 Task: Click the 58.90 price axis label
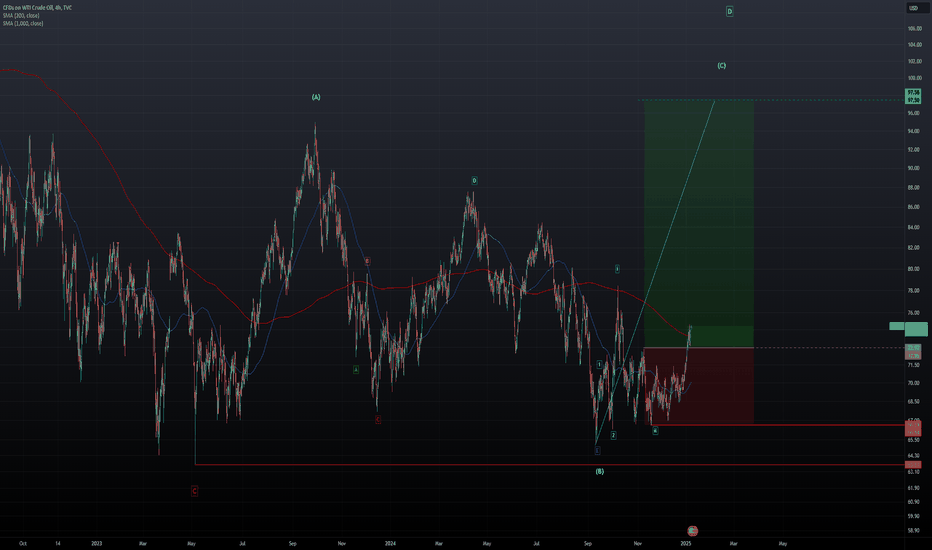[914, 530]
